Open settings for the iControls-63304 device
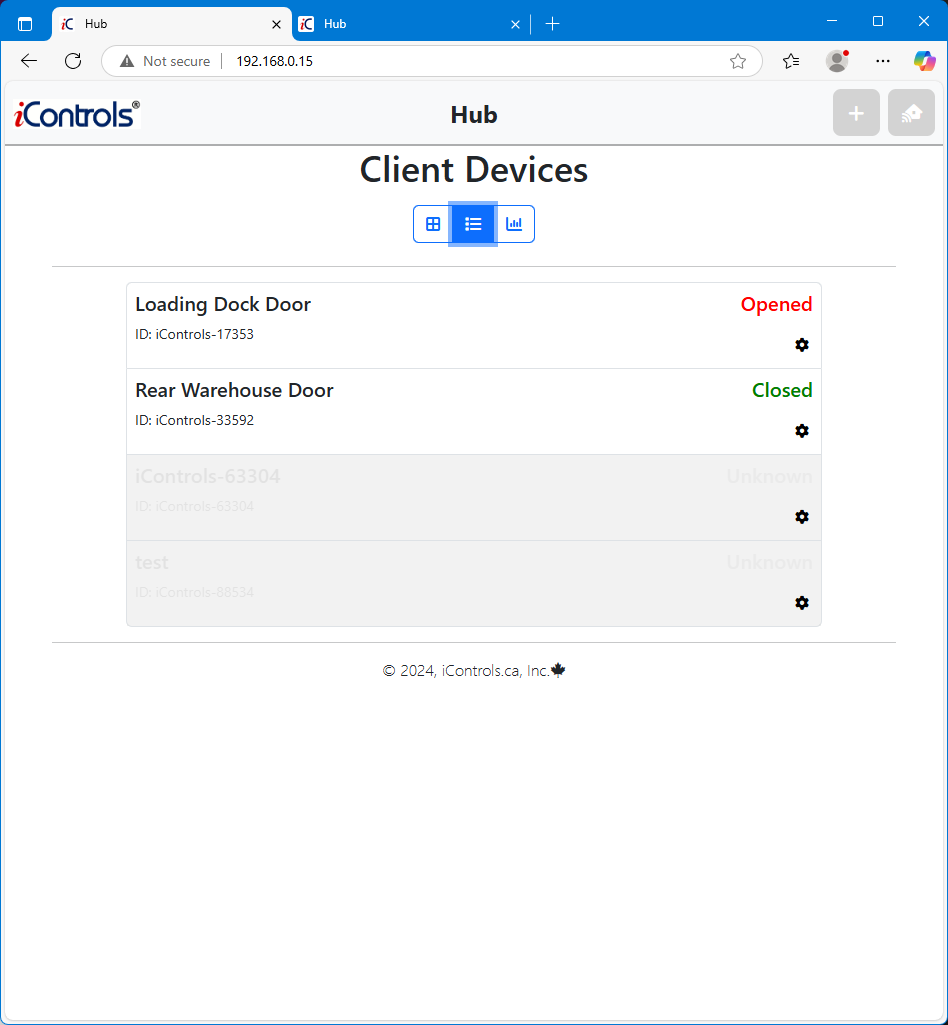Viewport: 948px width, 1025px height. coord(802,517)
